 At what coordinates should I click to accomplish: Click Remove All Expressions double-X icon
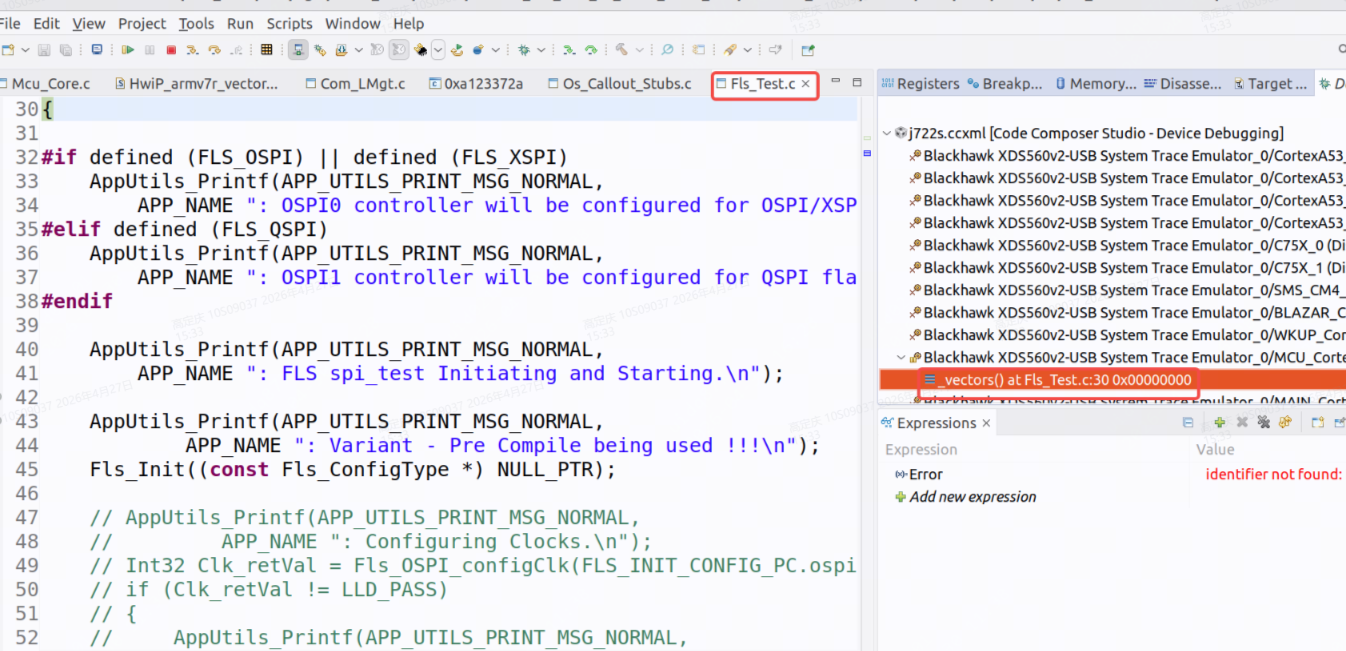(1264, 423)
